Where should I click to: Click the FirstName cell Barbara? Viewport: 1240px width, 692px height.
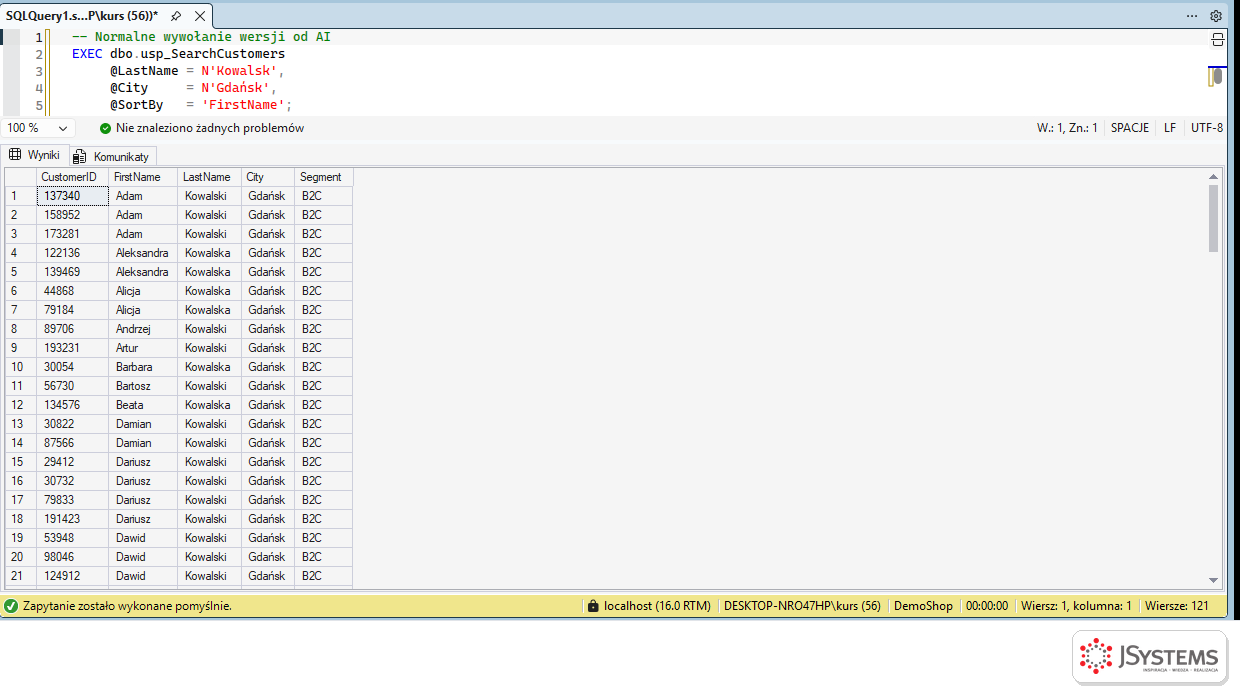pyautogui.click(x=143, y=367)
